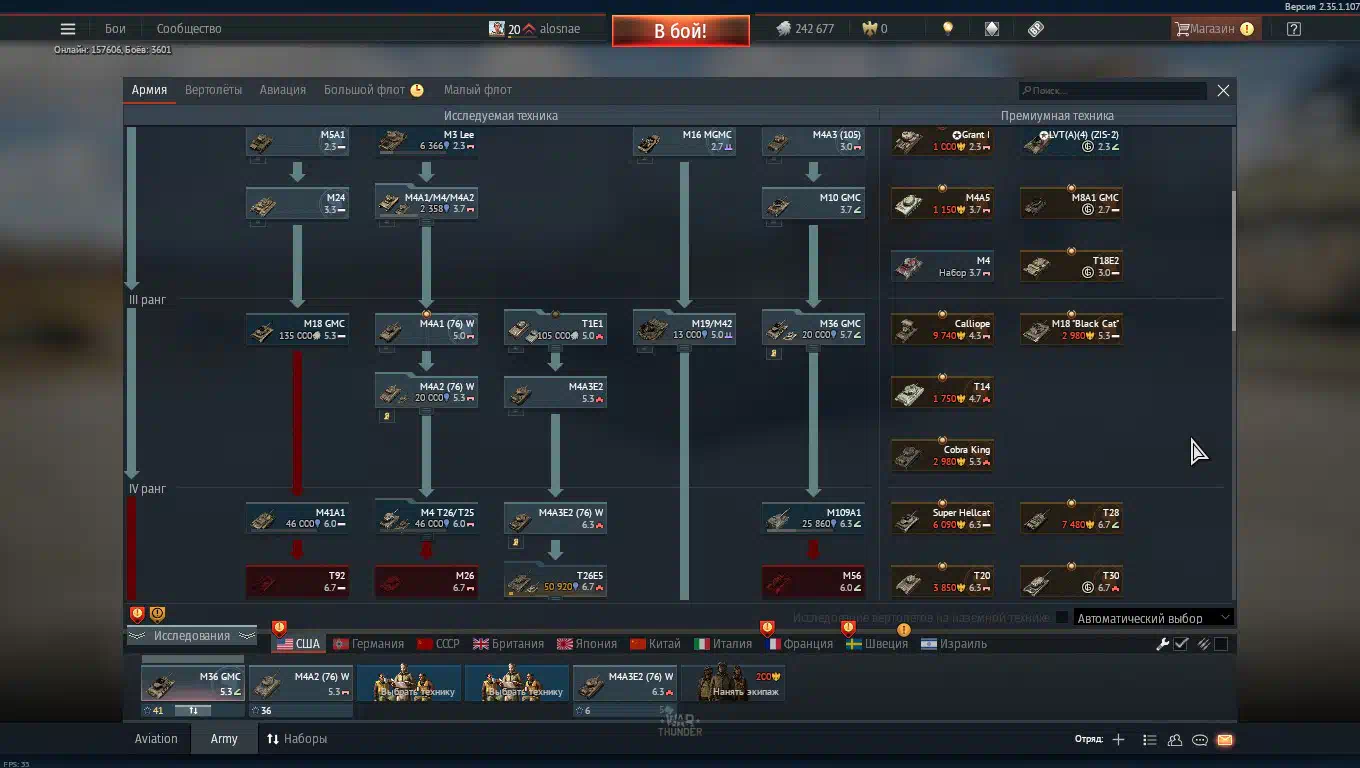This screenshot has width=1360, height=768.
Task: Click the player avatar next to alosnae
Action: pyautogui.click(x=497, y=29)
